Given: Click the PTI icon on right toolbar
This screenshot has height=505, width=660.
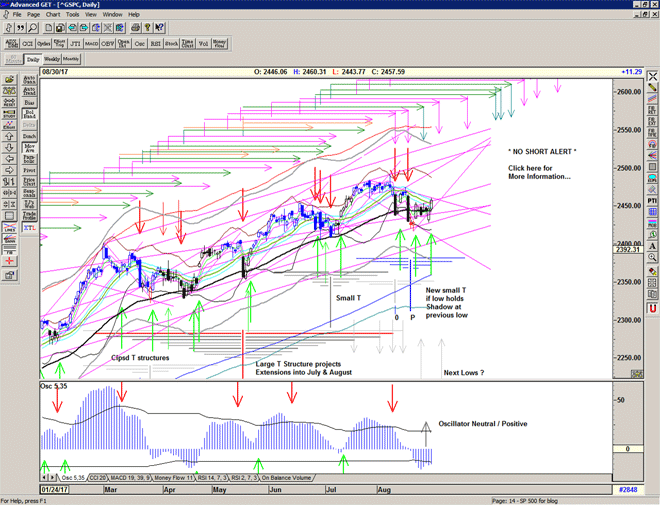Looking at the screenshot, I should pyautogui.click(x=652, y=200).
